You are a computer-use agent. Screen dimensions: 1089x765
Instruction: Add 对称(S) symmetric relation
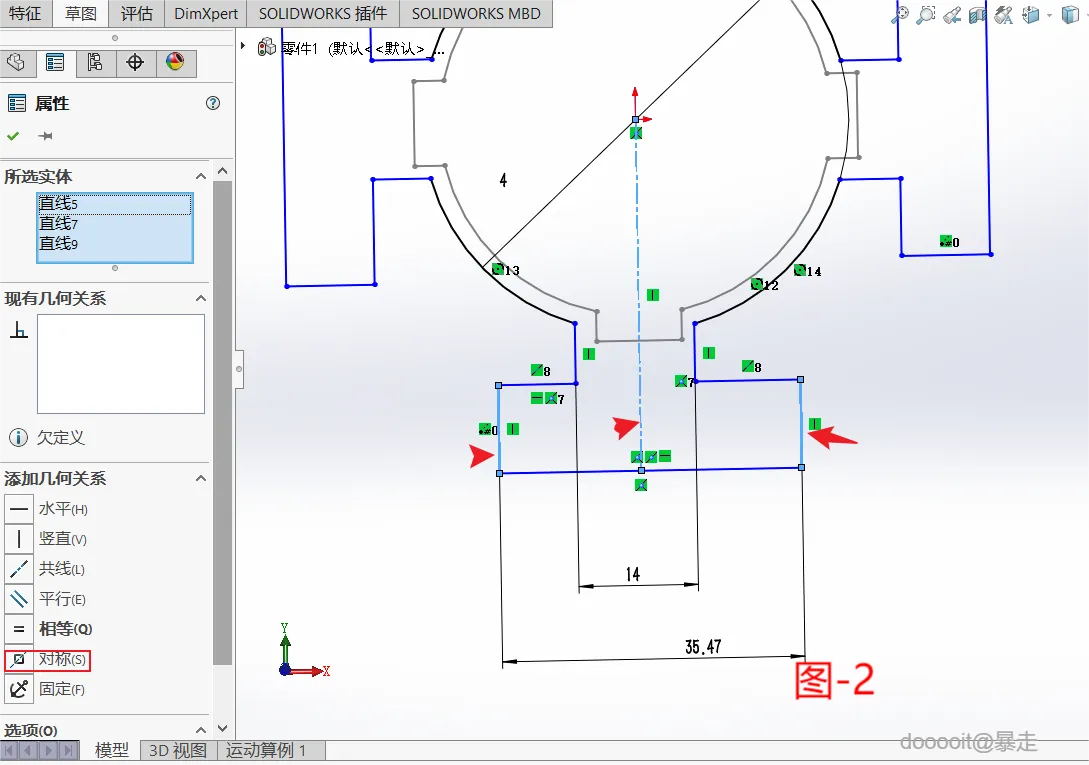pyautogui.click(x=47, y=659)
